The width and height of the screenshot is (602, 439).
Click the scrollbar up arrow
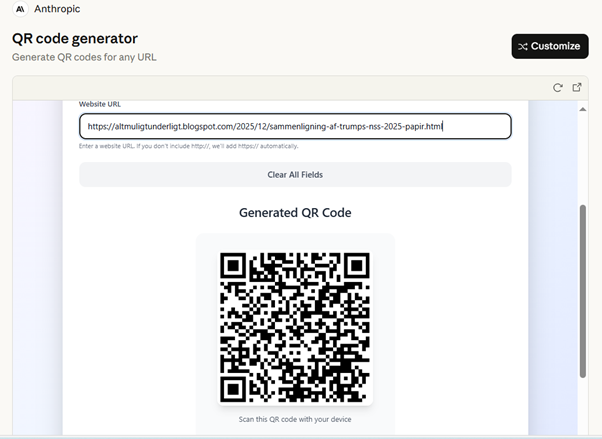point(582,109)
